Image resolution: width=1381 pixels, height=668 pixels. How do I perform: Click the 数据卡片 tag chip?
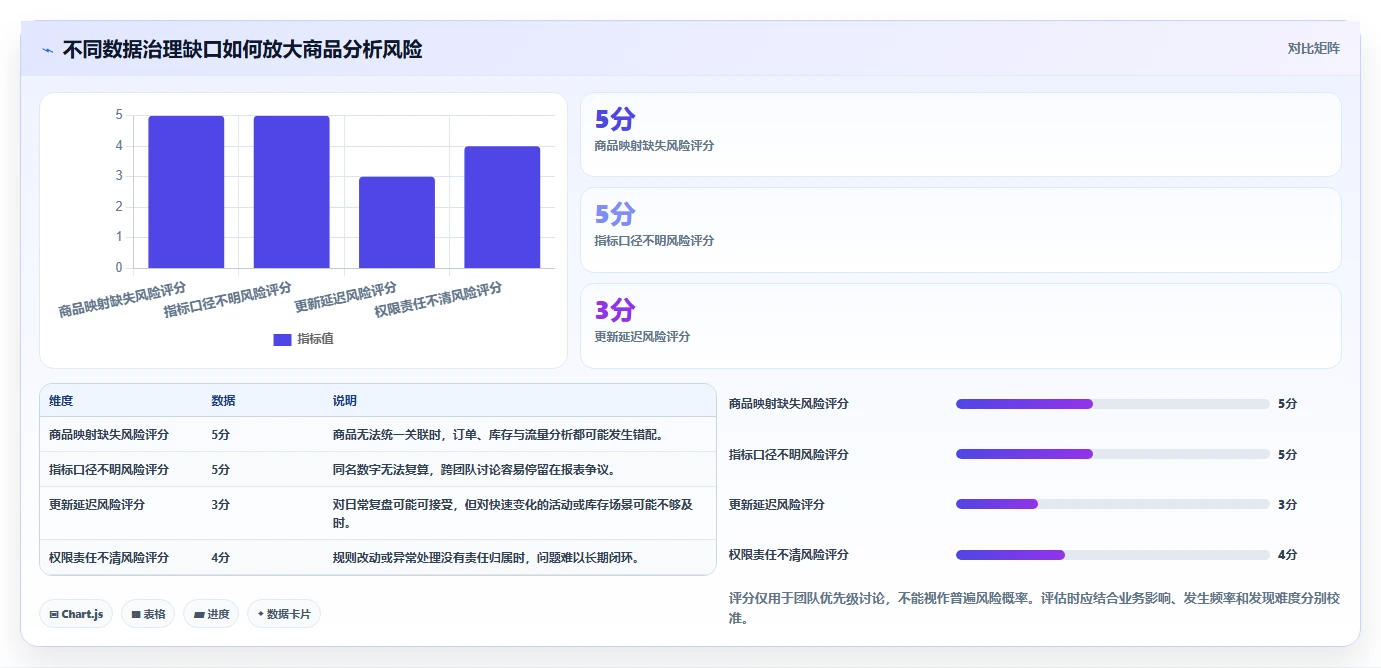click(284, 614)
